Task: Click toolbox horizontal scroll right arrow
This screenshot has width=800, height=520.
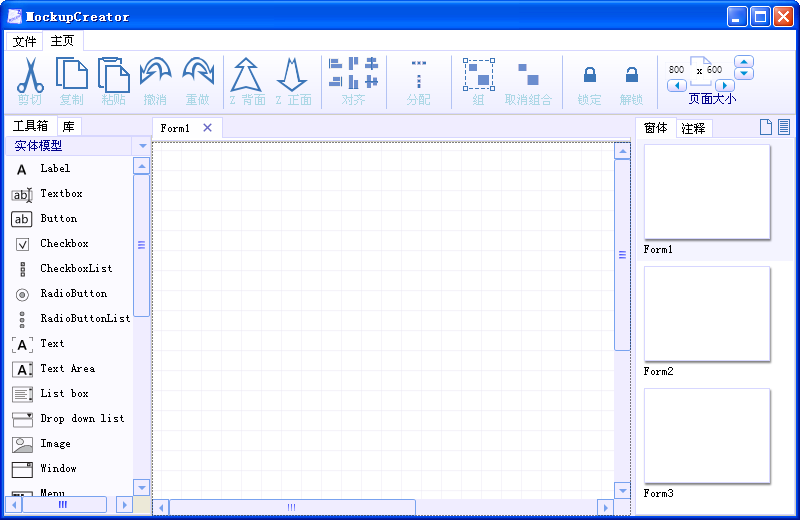Action: (124, 505)
